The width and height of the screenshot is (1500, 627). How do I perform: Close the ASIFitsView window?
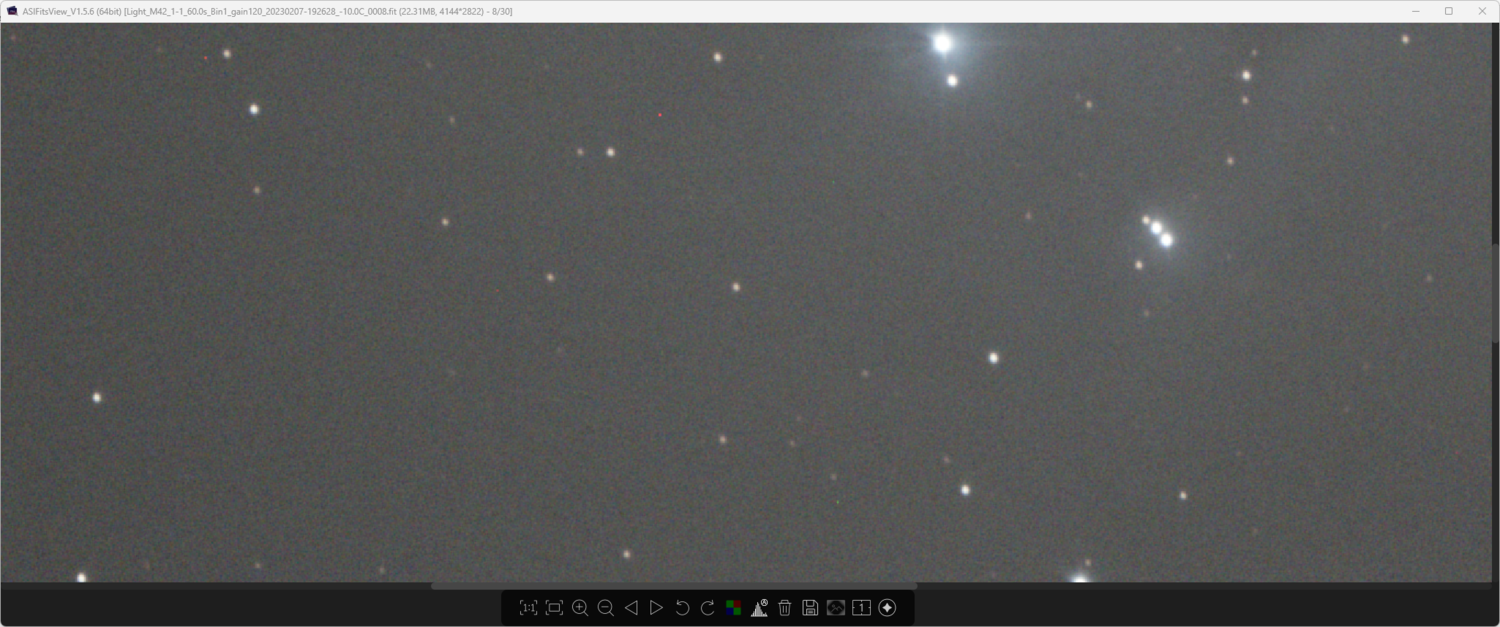(1482, 11)
